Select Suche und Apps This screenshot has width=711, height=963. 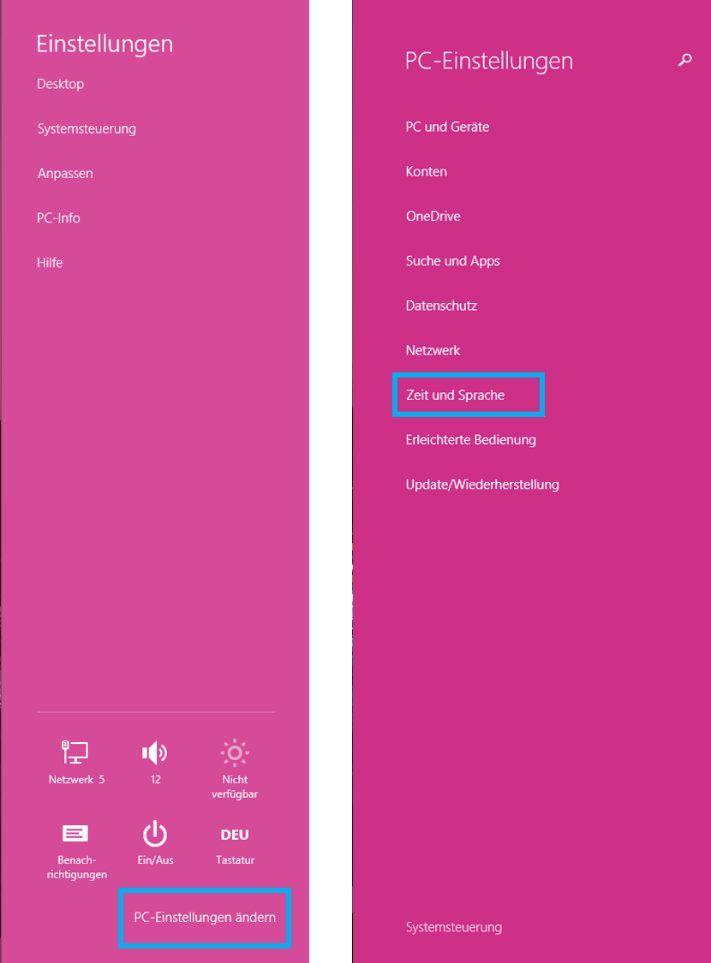[453, 261]
